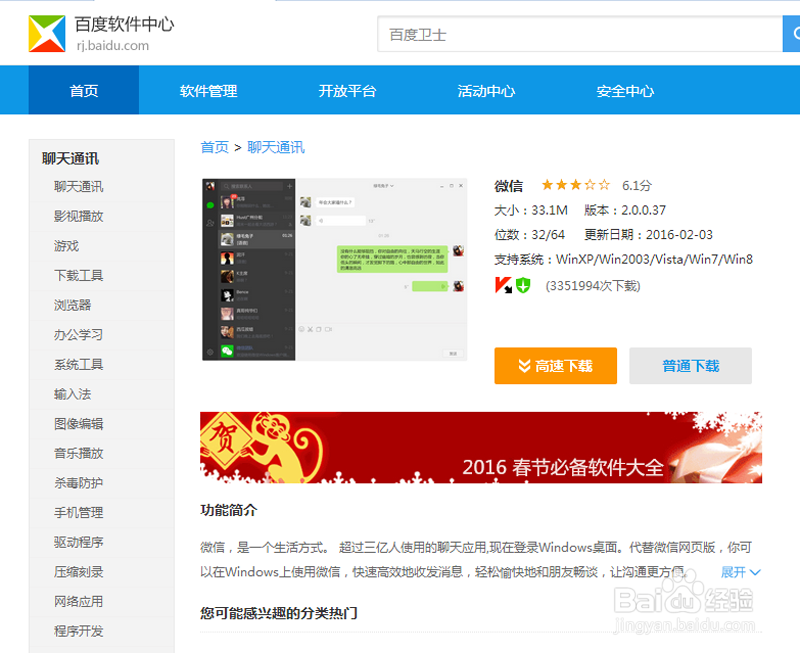Click the 微信 software title
Viewport: 800px width, 653px height.
coord(508,186)
